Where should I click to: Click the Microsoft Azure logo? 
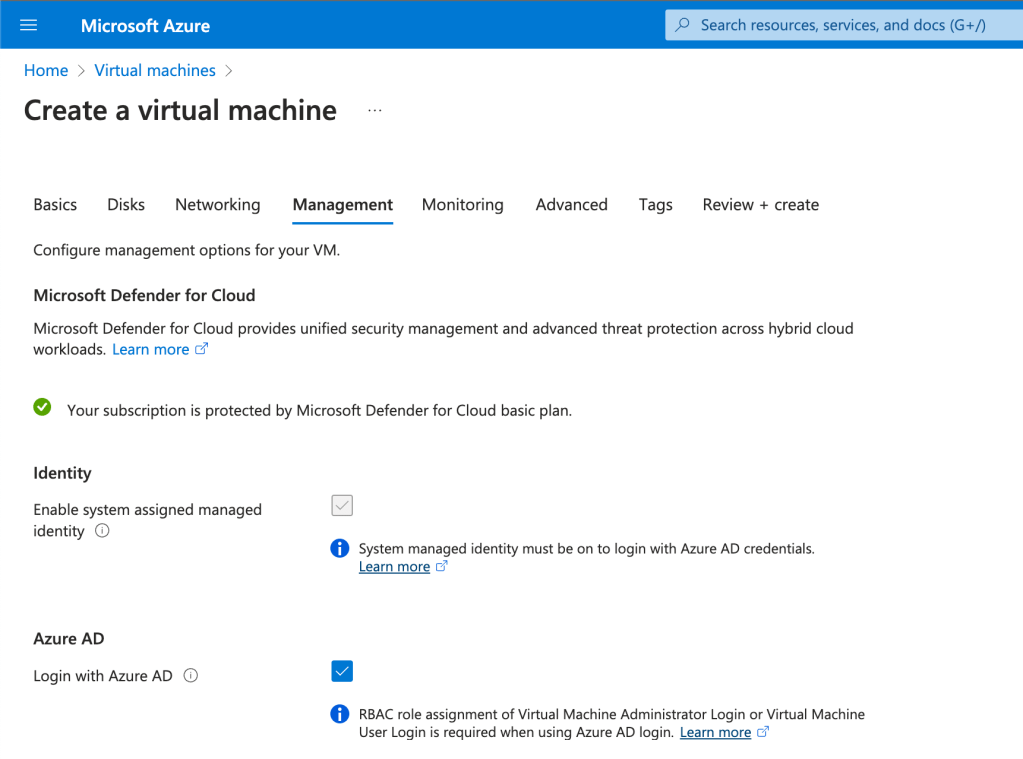(x=145, y=25)
